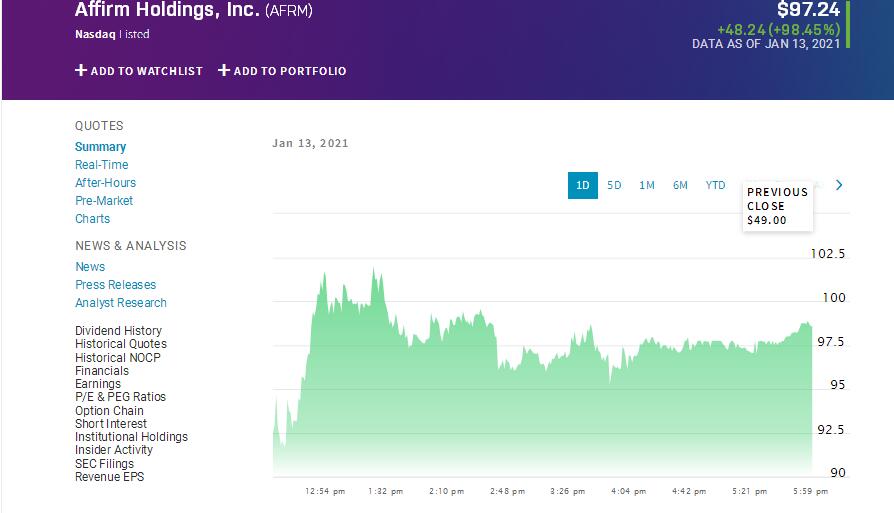Open the After-Hours quotes link
Viewport: 894px width, 513px height.
click(105, 183)
